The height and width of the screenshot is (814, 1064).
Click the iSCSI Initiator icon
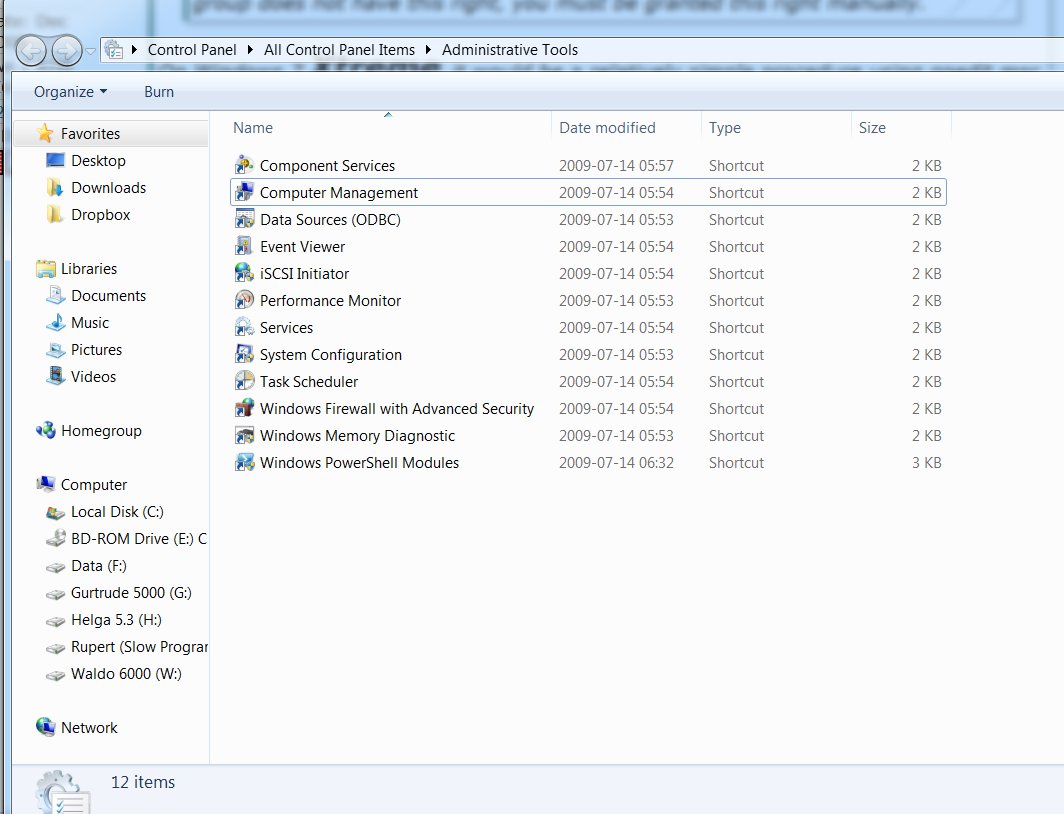point(244,273)
